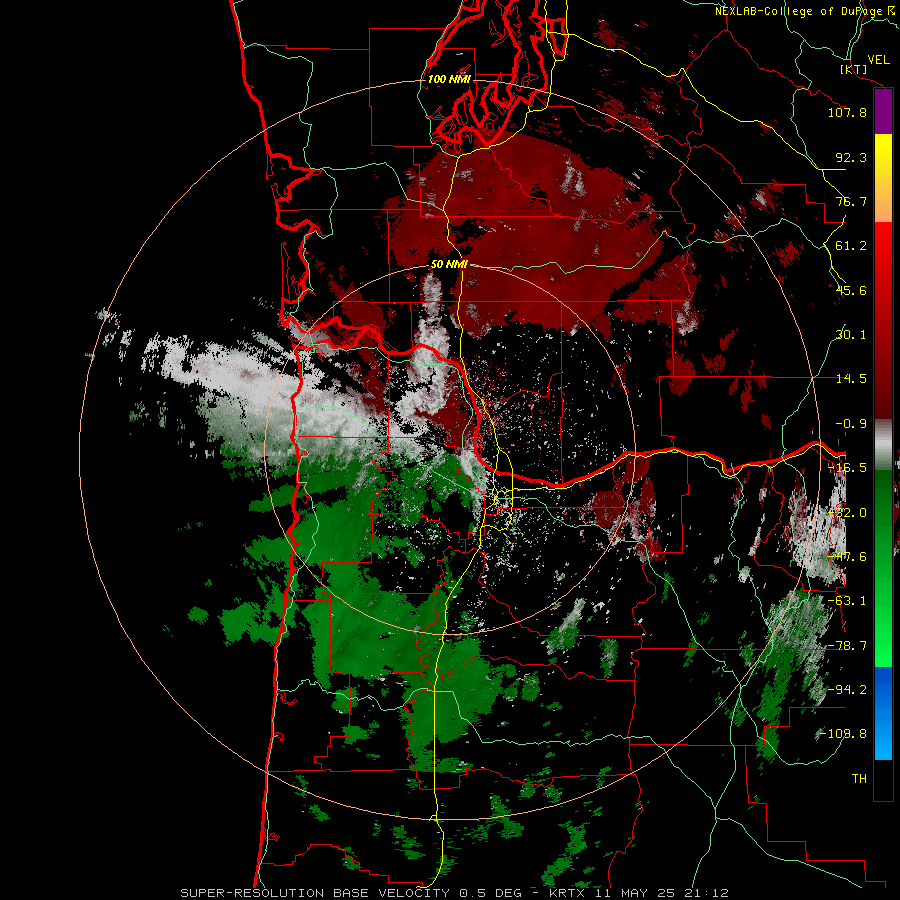Click the TH label on the legend
Image resolution: width=900 pixels, height=900 pixels.
point(859,779)
